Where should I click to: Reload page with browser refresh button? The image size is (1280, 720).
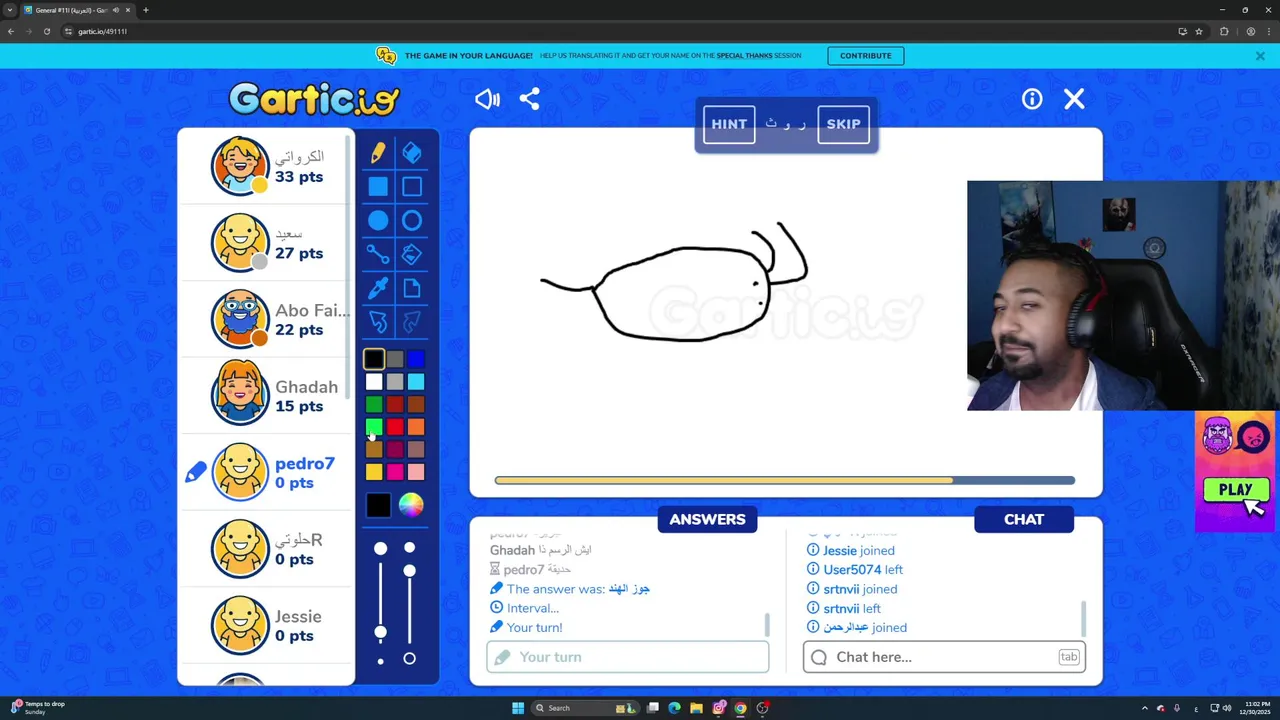(x=46, y=31)
